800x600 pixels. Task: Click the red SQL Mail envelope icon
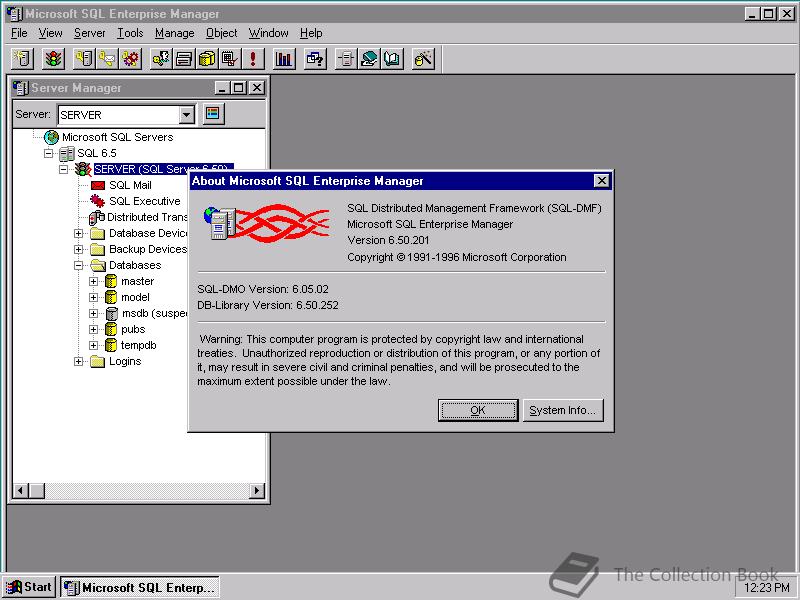[97, 185]
